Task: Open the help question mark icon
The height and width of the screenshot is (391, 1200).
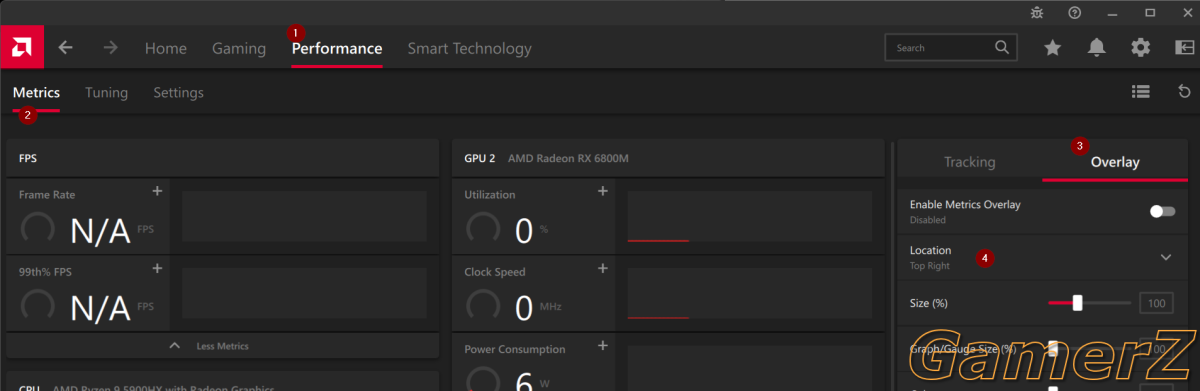Action: point(1075,12)
